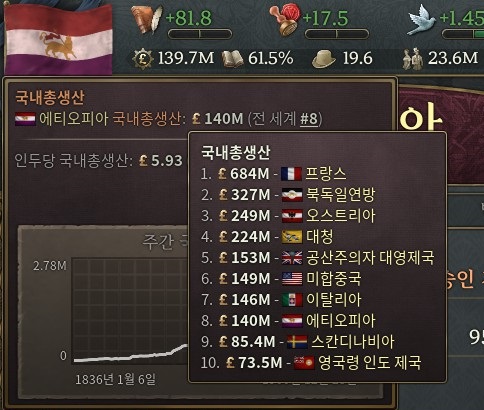Click the 오스트리아 flag in the ranking
Image resolution: width=484 pixels, height=410 pixels.
pos(292,216)
